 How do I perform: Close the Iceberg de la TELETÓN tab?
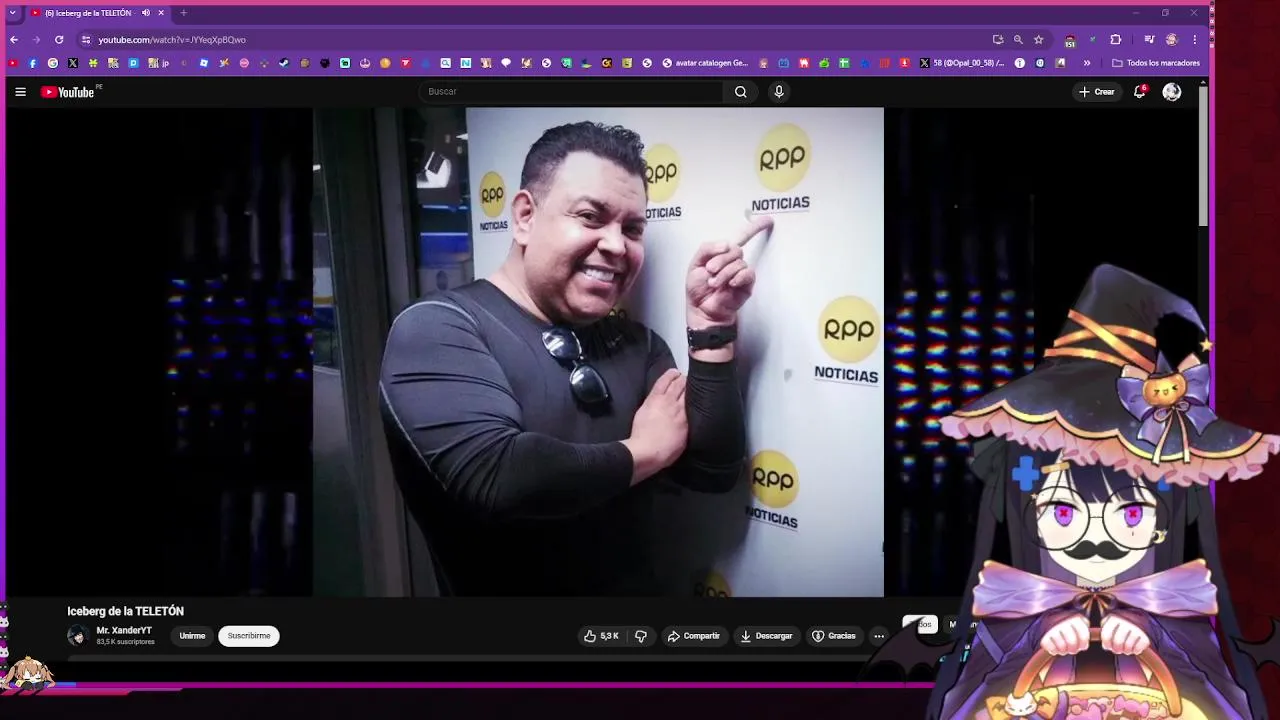point(161,13)
